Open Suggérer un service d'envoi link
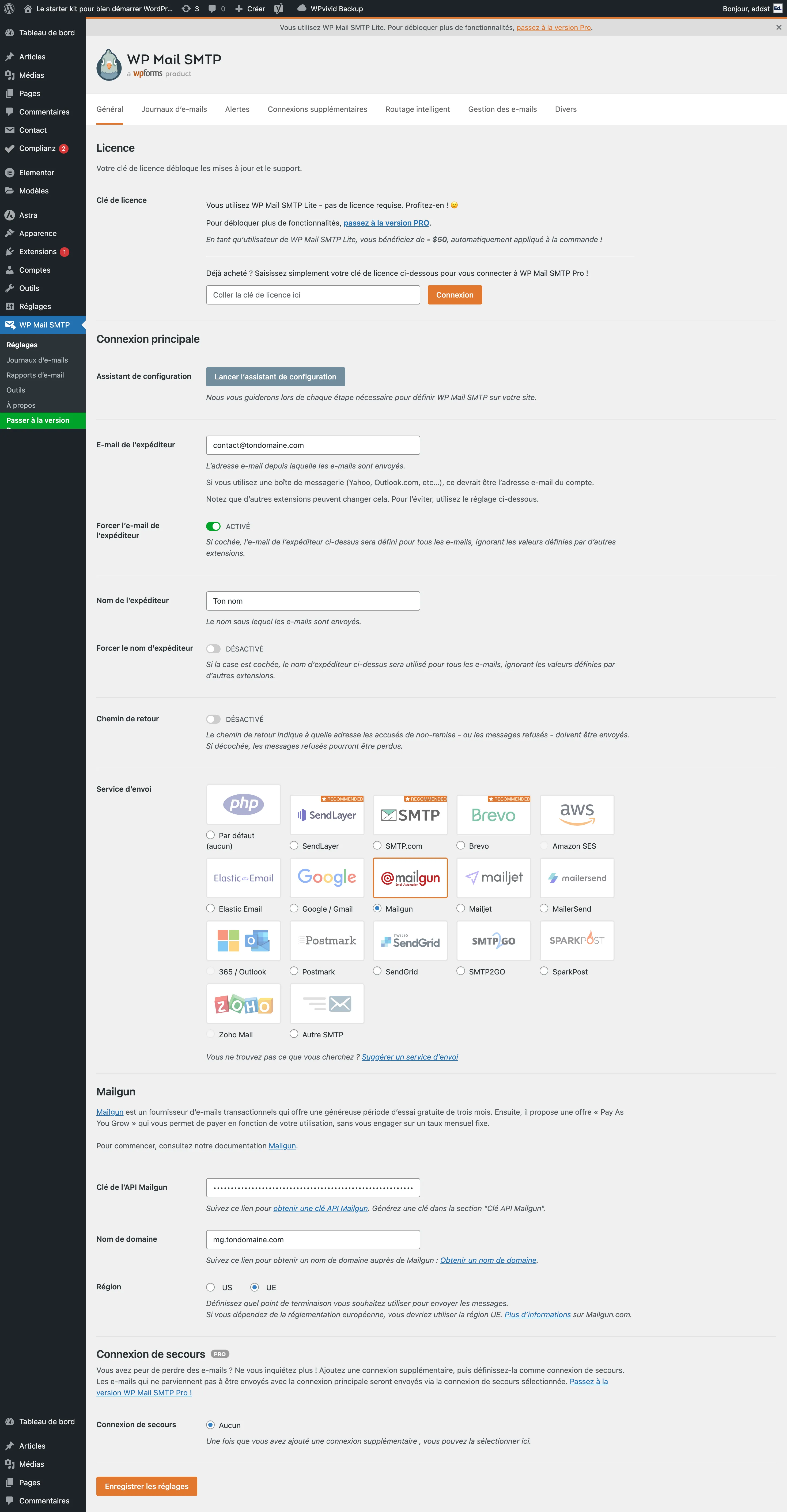The height and width of the screenshot is (1512, 787). [410, 1057]
